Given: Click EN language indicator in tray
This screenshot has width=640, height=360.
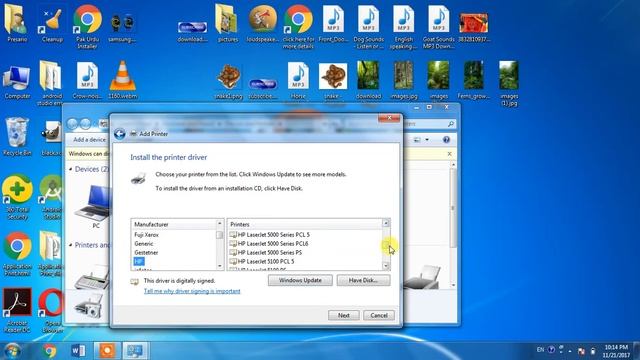Looking at the screenshot, I should 540,350.
